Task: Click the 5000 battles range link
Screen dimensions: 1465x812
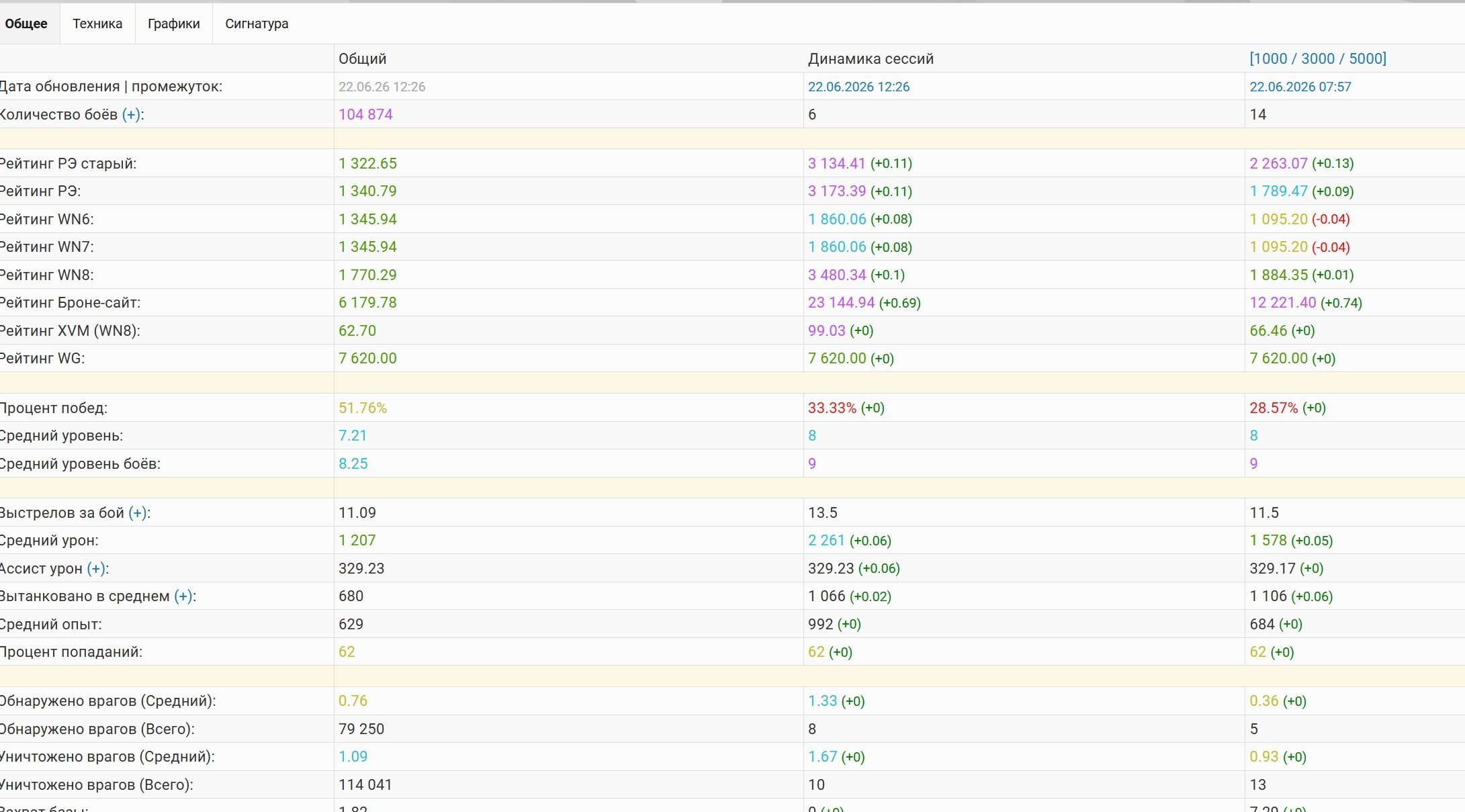Action: [1366, 58]
